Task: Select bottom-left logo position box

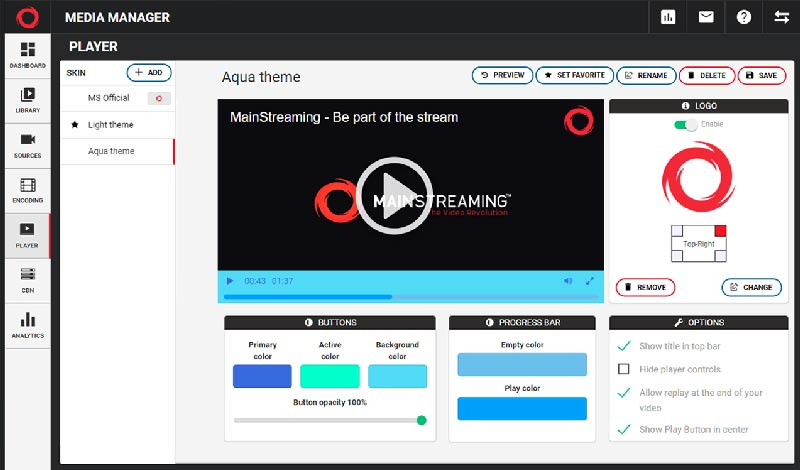Action: 677,256
